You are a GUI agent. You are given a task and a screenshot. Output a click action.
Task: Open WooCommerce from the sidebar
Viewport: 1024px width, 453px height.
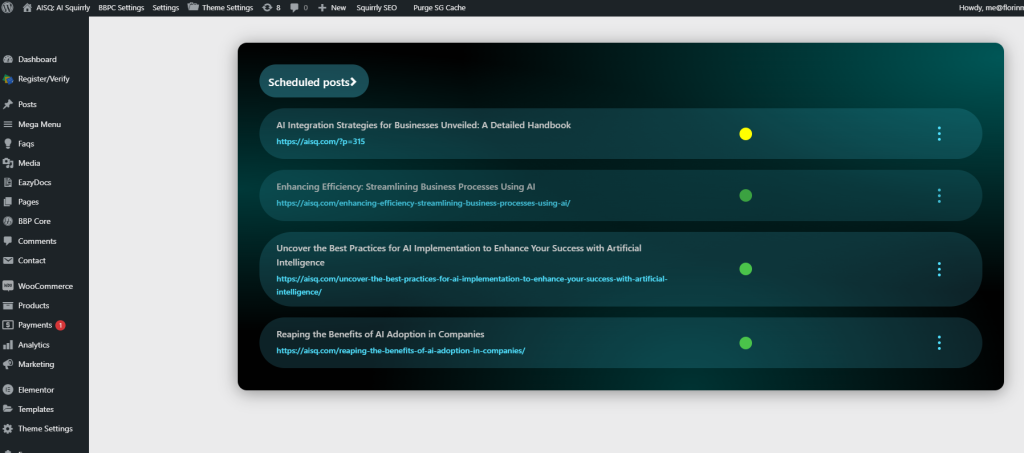(45, 286)
